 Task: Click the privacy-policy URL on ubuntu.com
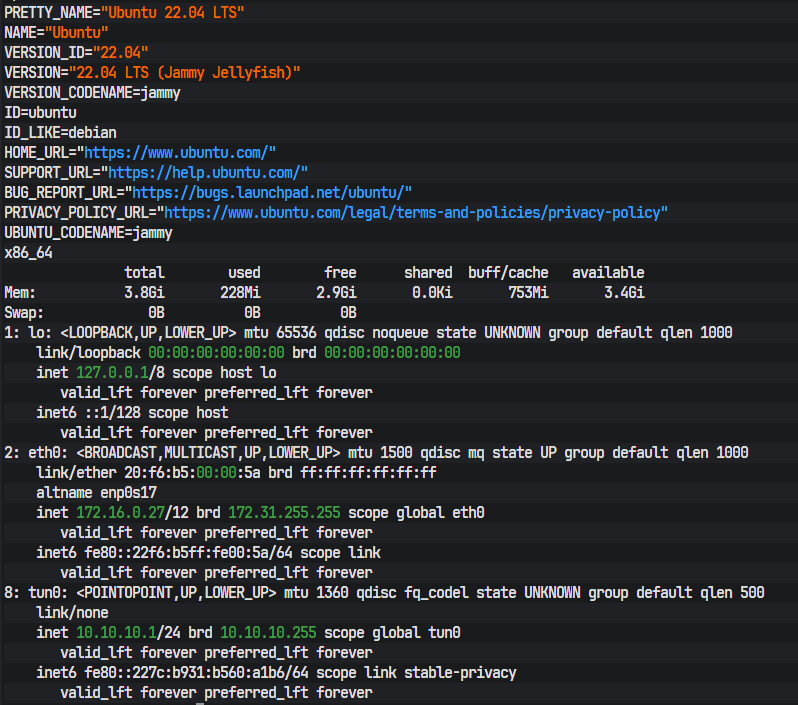tap(412, 212)
